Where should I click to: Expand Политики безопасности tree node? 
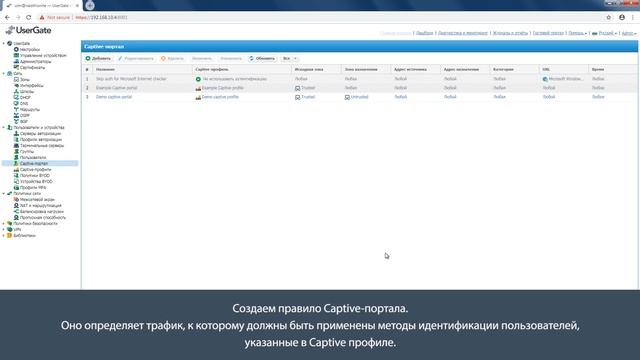(4, 224)
